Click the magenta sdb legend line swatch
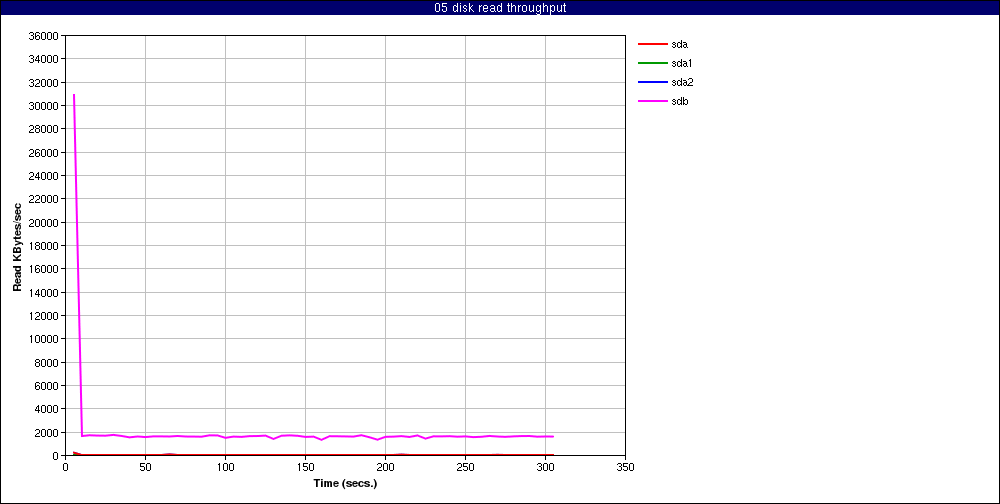Image resolution: width=1000 pixels, height=504 pixels. [652, 101]
